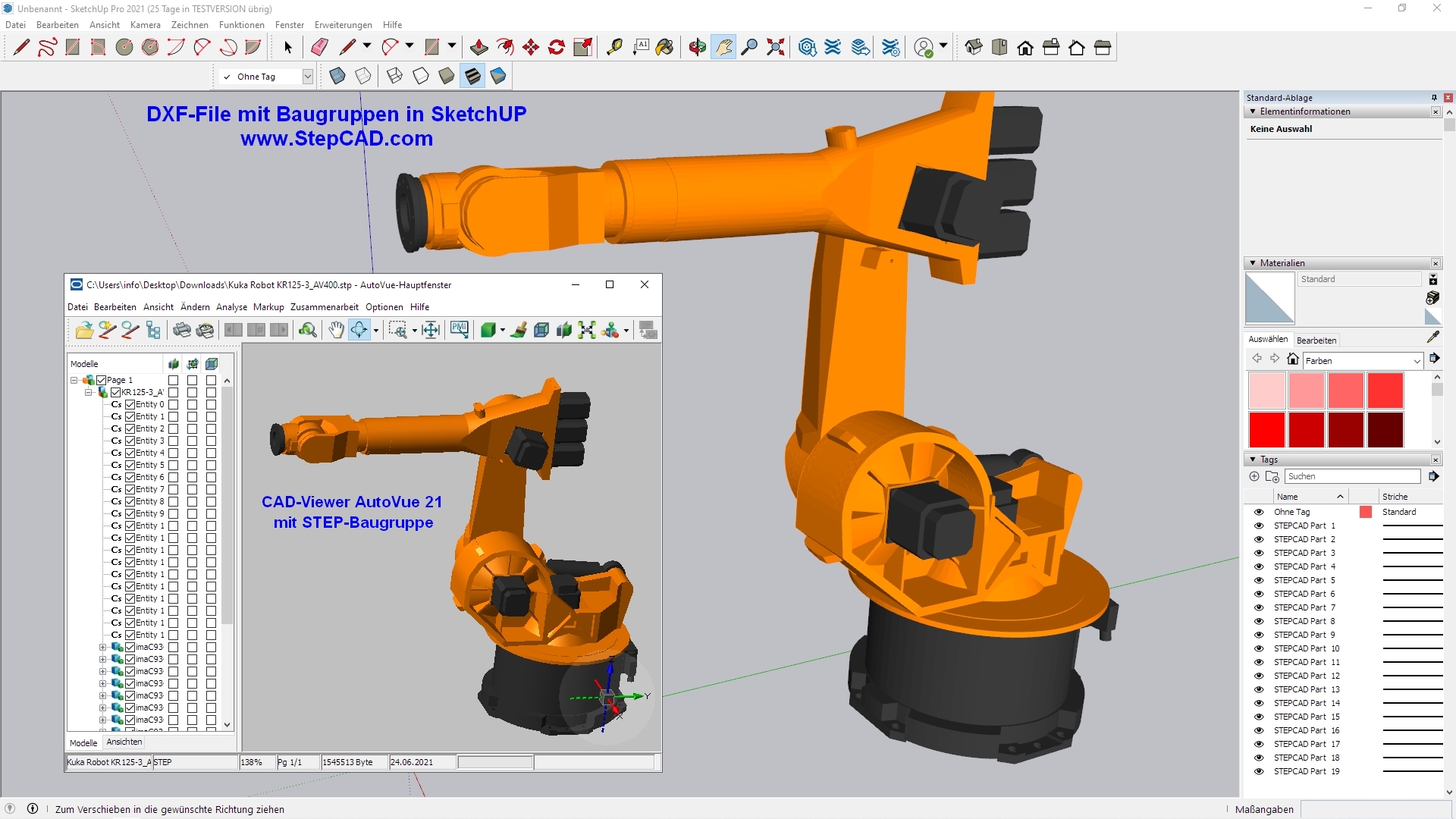Select the Circle drawing tool

tap(124, 48)
